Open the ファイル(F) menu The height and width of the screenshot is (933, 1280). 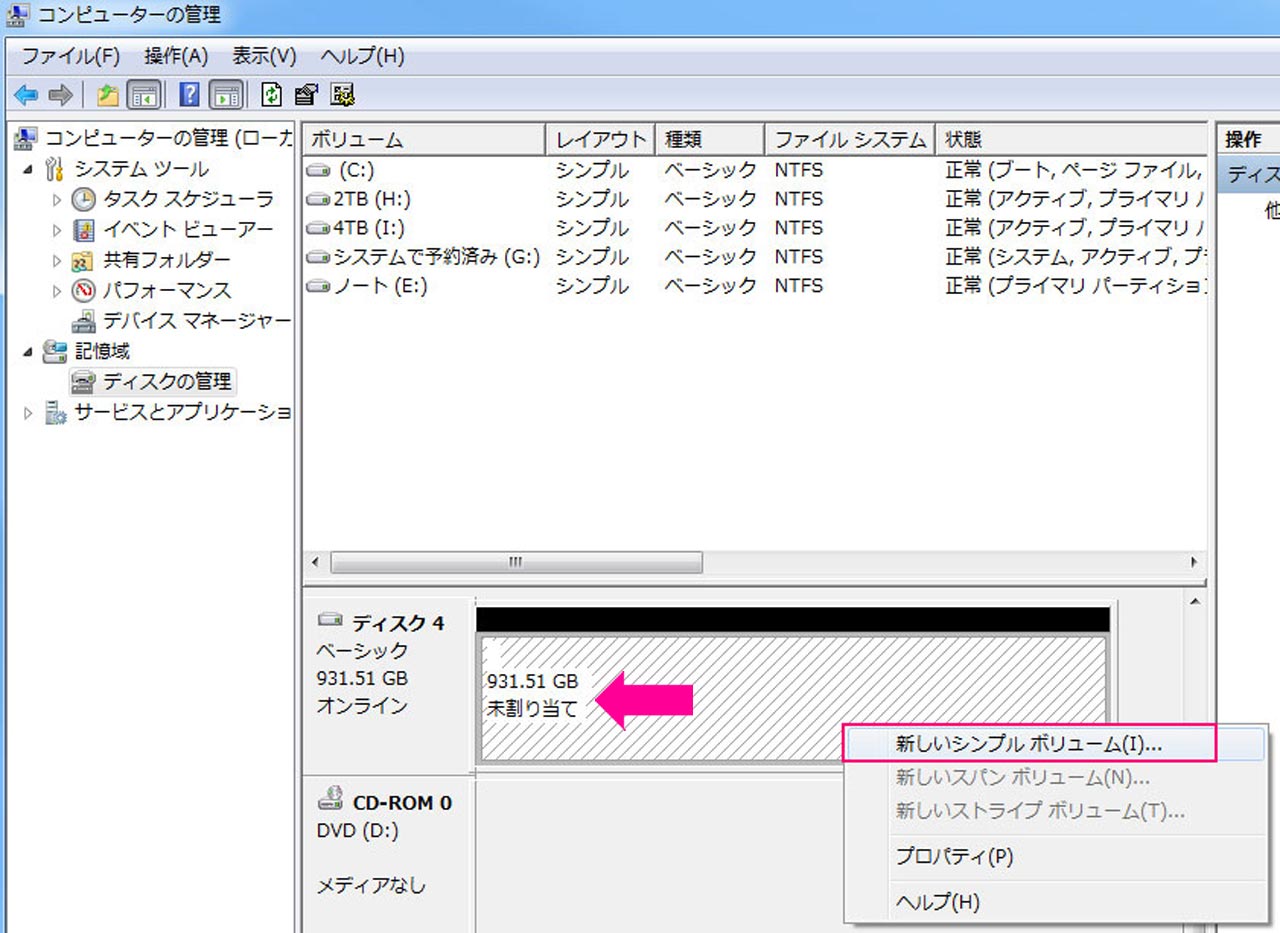(x=71, y=56)
